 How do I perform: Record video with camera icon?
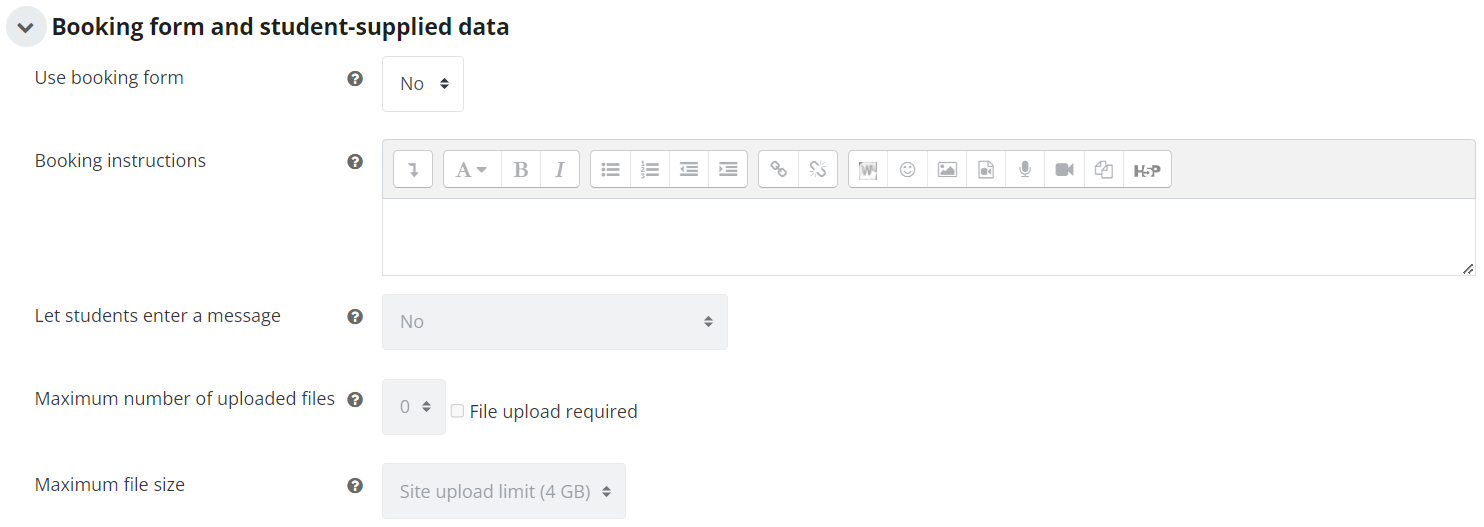(x=1064, y=169)
